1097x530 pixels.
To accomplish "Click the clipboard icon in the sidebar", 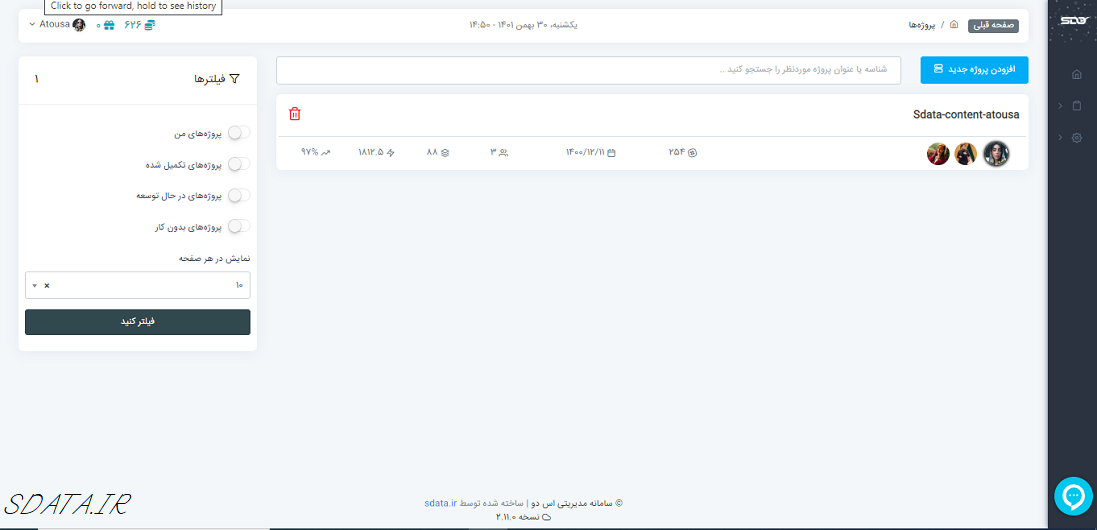I will point(1076,106).
